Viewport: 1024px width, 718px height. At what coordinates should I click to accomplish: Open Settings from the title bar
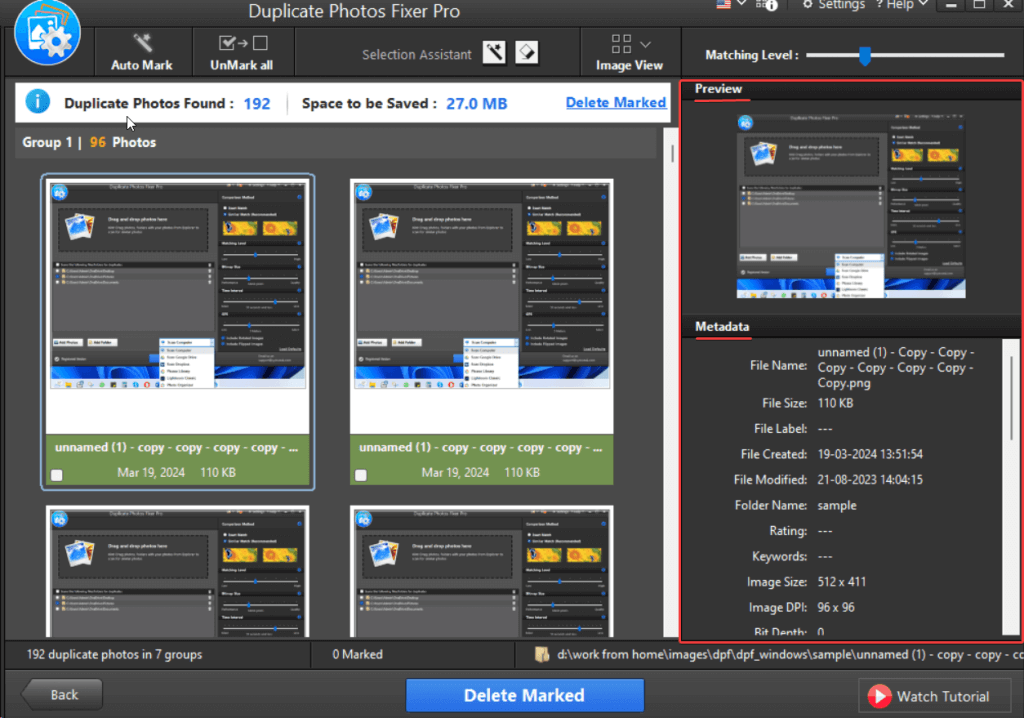pyautogui.click(x=833, y=5)
